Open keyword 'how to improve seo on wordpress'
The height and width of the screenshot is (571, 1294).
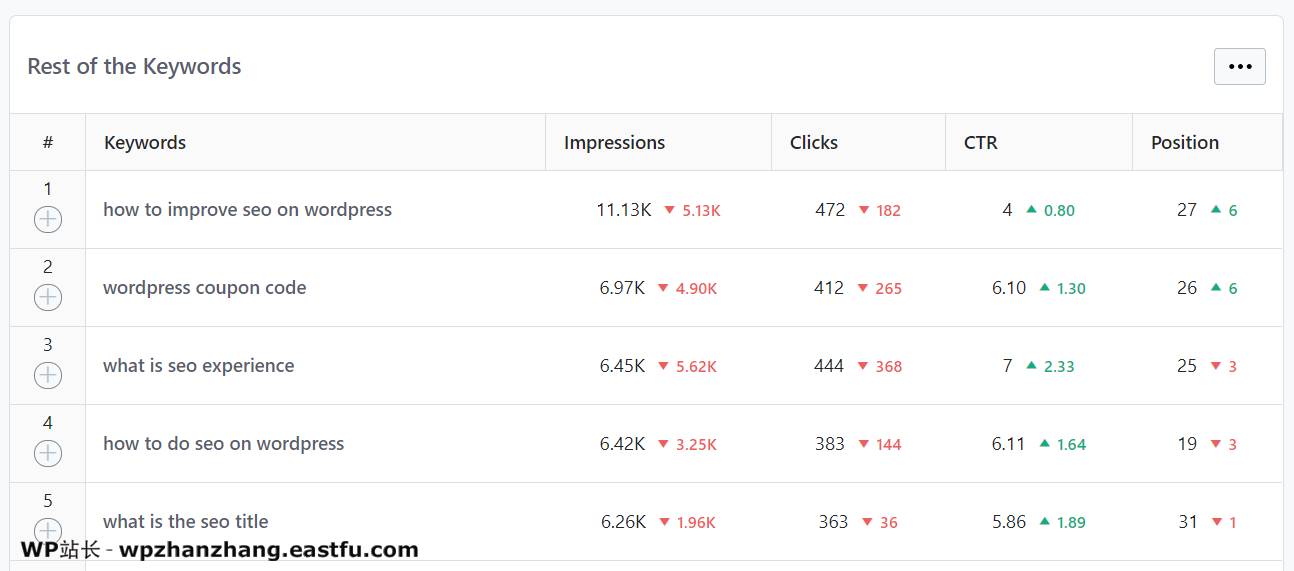tap(247, 210)
